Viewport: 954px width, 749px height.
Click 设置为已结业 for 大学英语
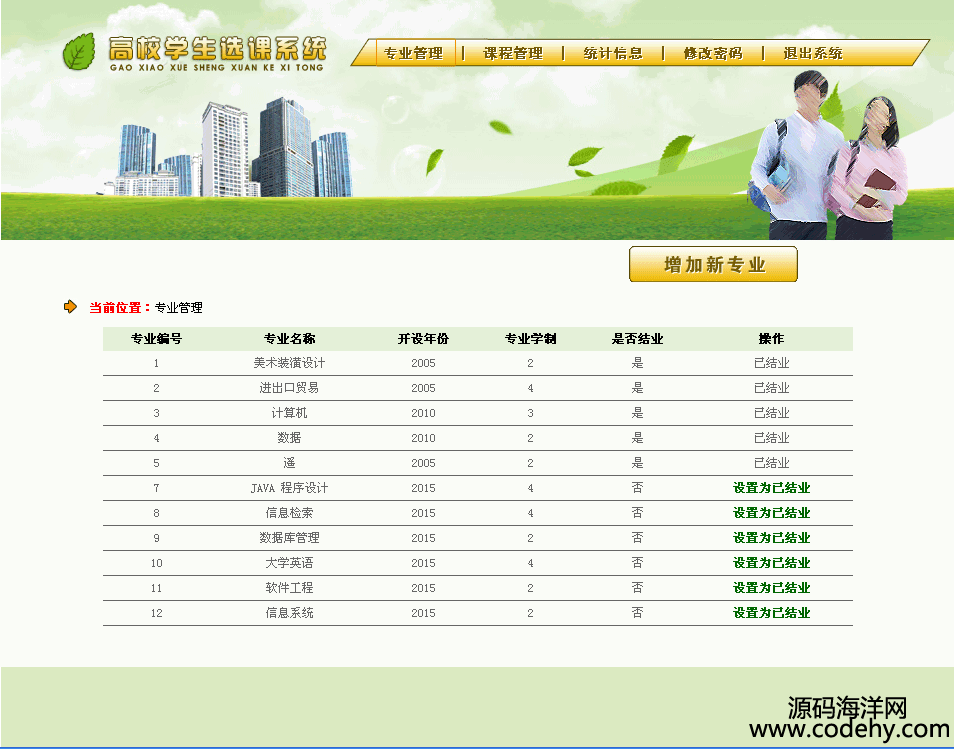pyautogui.click(x=771, y=563)
